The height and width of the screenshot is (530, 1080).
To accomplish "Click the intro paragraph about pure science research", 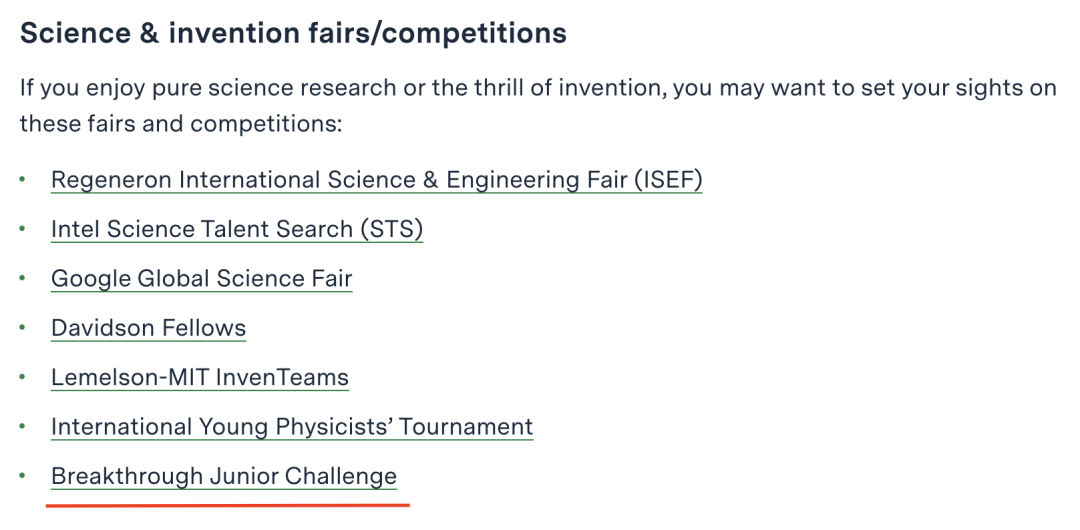I will 538,88.
